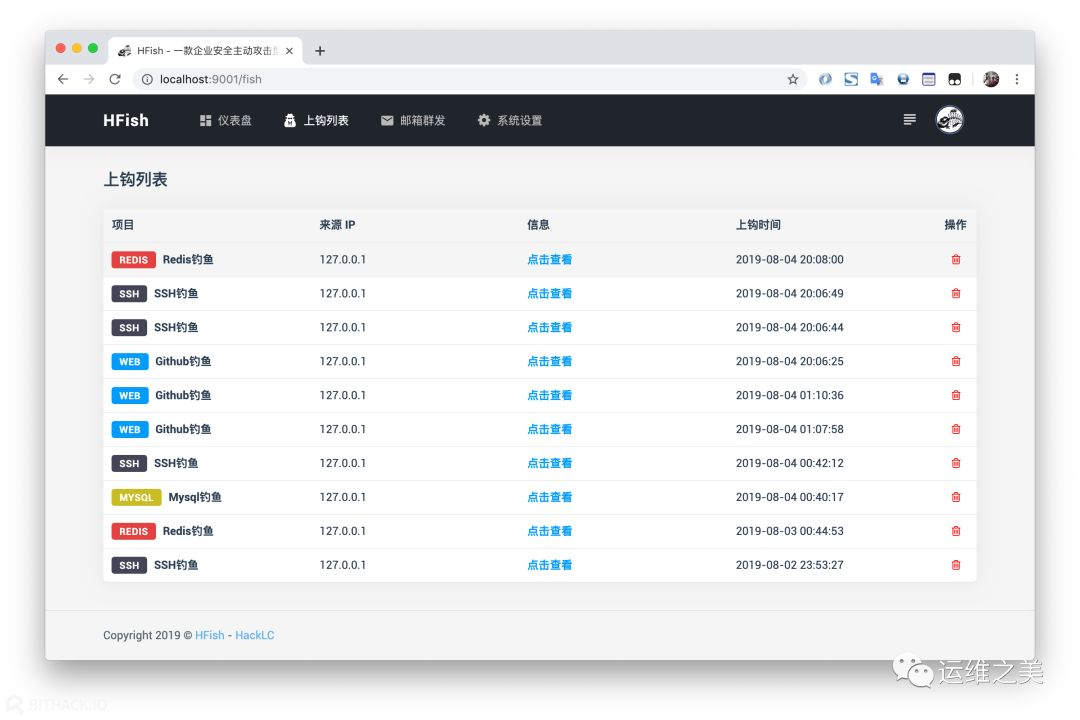The width and height of the screenshot is (1080, 720).
Task: Click the Google Translate extension icon
Action: pyautogui.click(x=876, y=79)
